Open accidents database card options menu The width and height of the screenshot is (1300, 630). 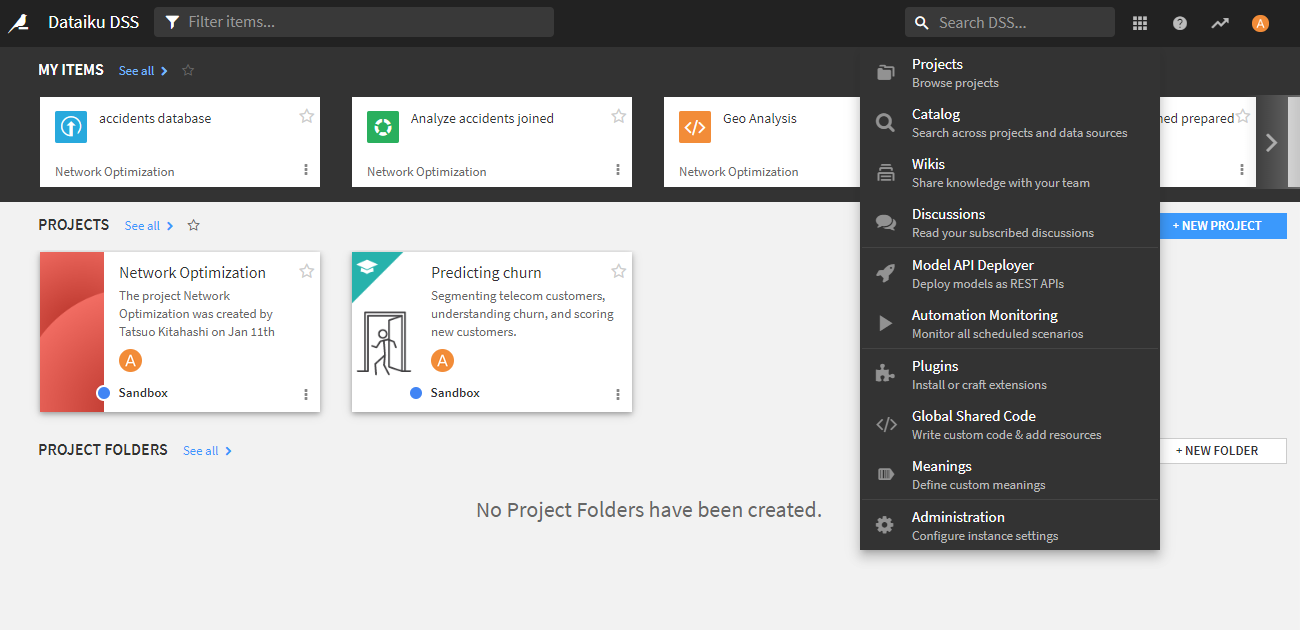[x=306, y=170]
